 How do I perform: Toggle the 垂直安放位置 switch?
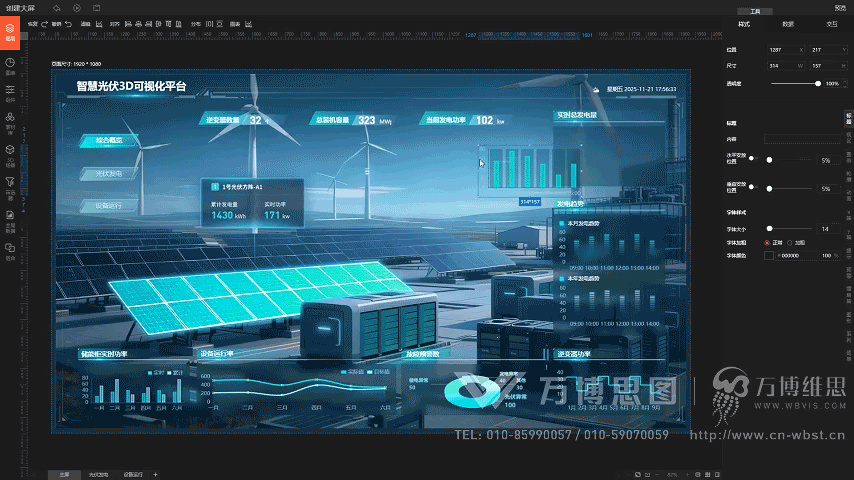(x=768, y=188)
